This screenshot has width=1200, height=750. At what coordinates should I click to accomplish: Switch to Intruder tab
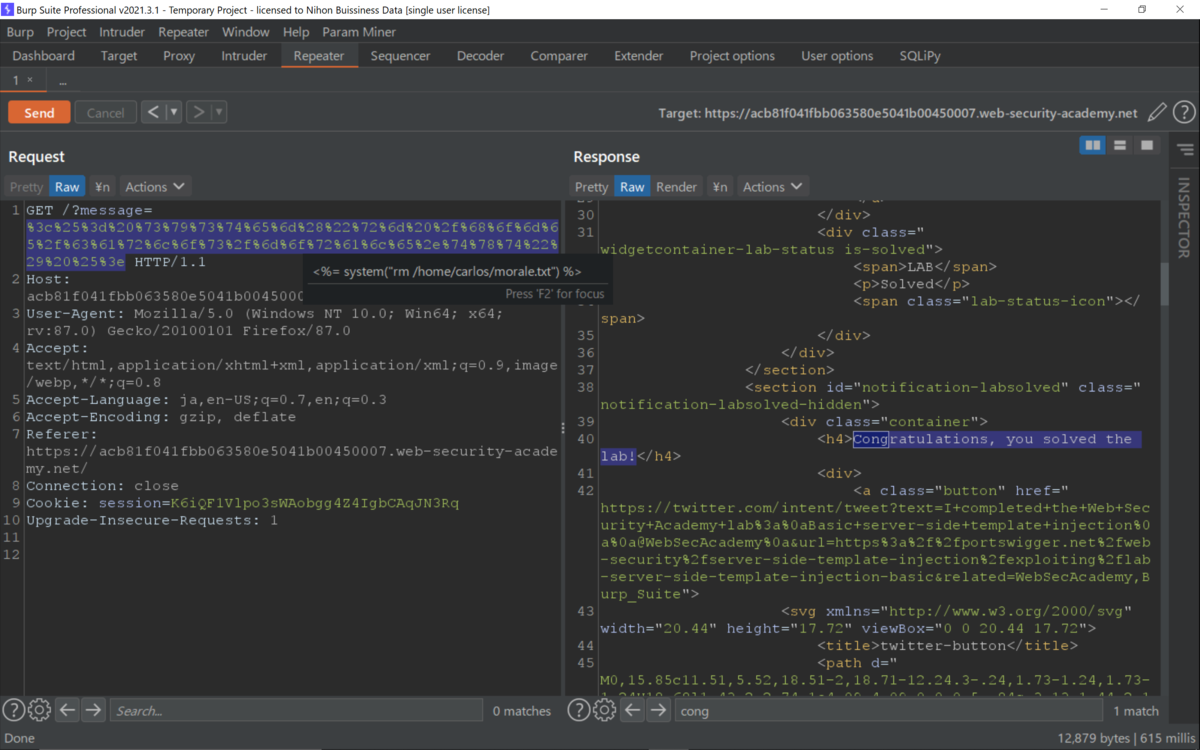coord(244,56)
